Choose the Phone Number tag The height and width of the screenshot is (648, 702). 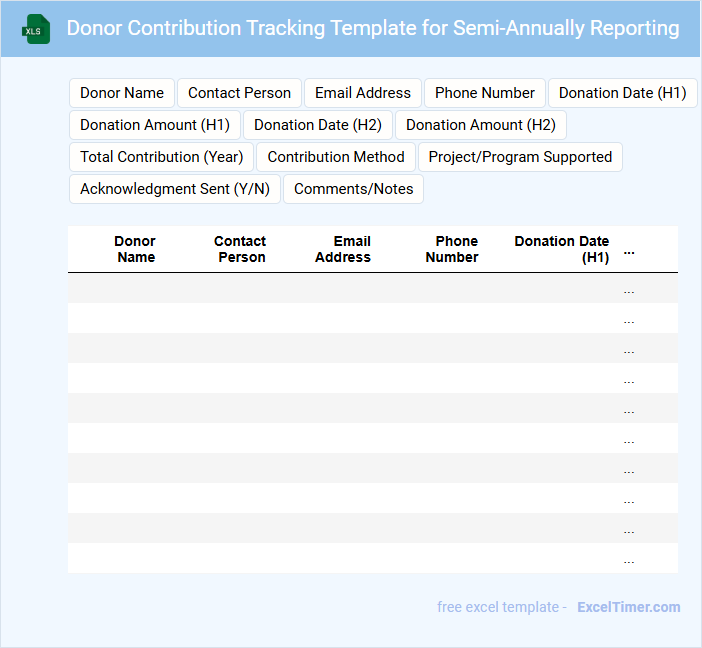pos(485,93)
